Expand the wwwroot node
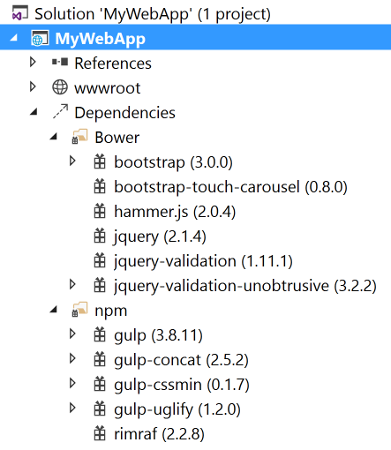 coord(33,87)
